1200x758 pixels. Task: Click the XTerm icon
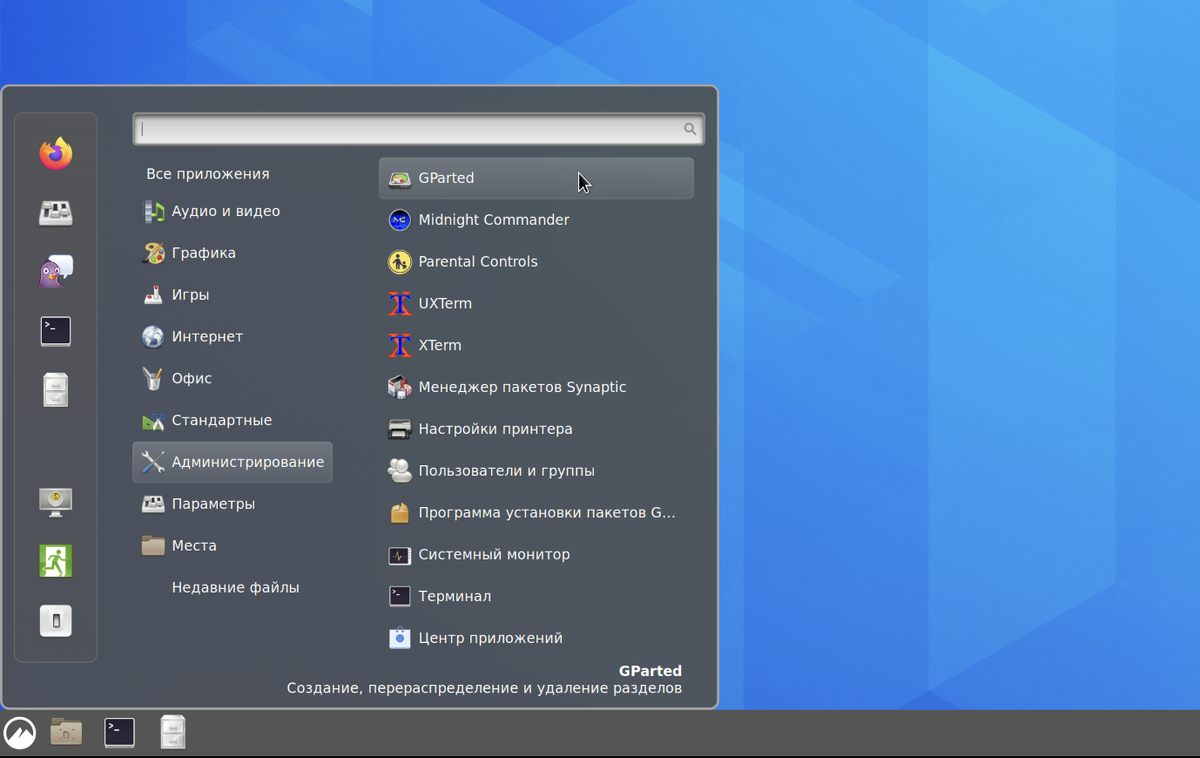point(400,346)
